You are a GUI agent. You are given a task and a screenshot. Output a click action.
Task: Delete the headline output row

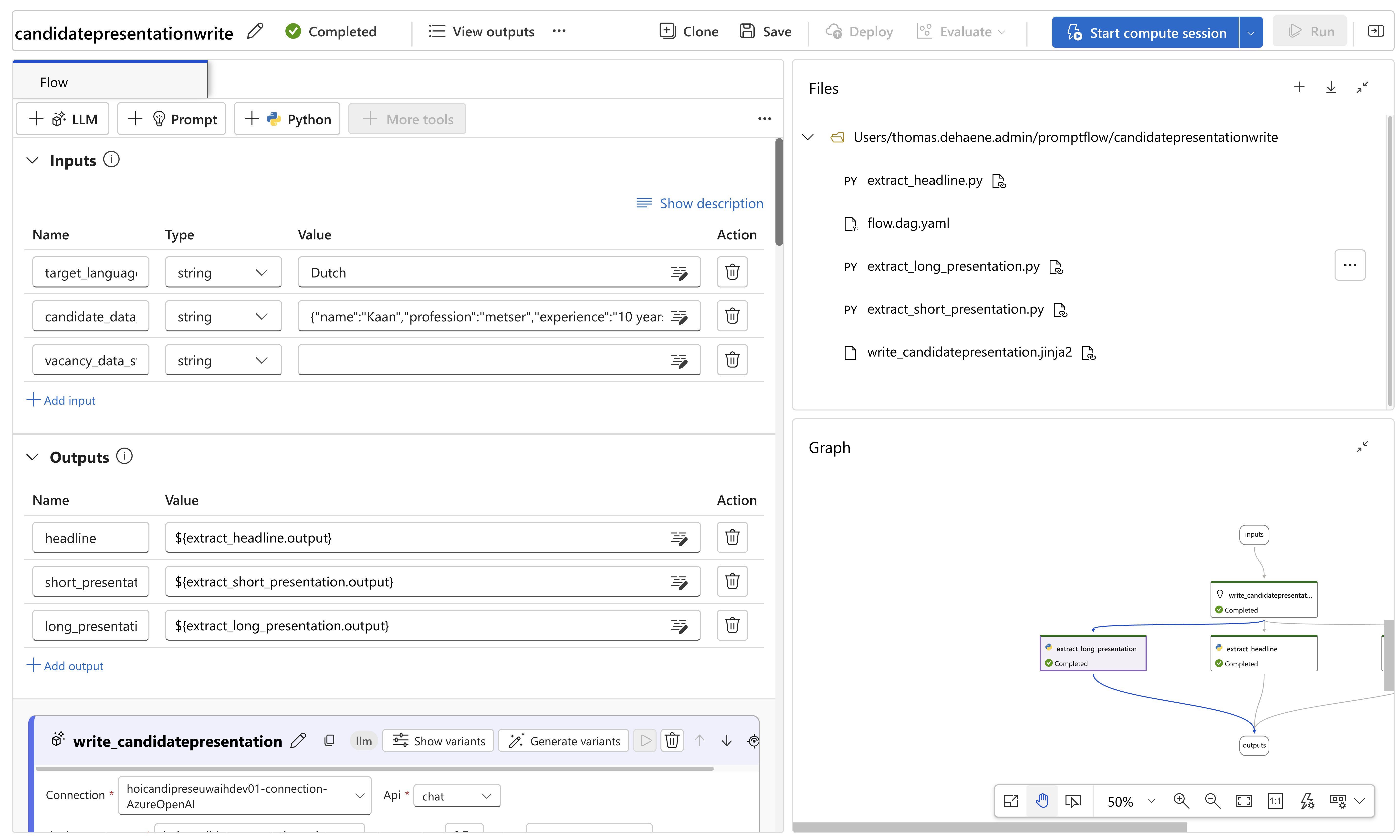click(732, 537)
